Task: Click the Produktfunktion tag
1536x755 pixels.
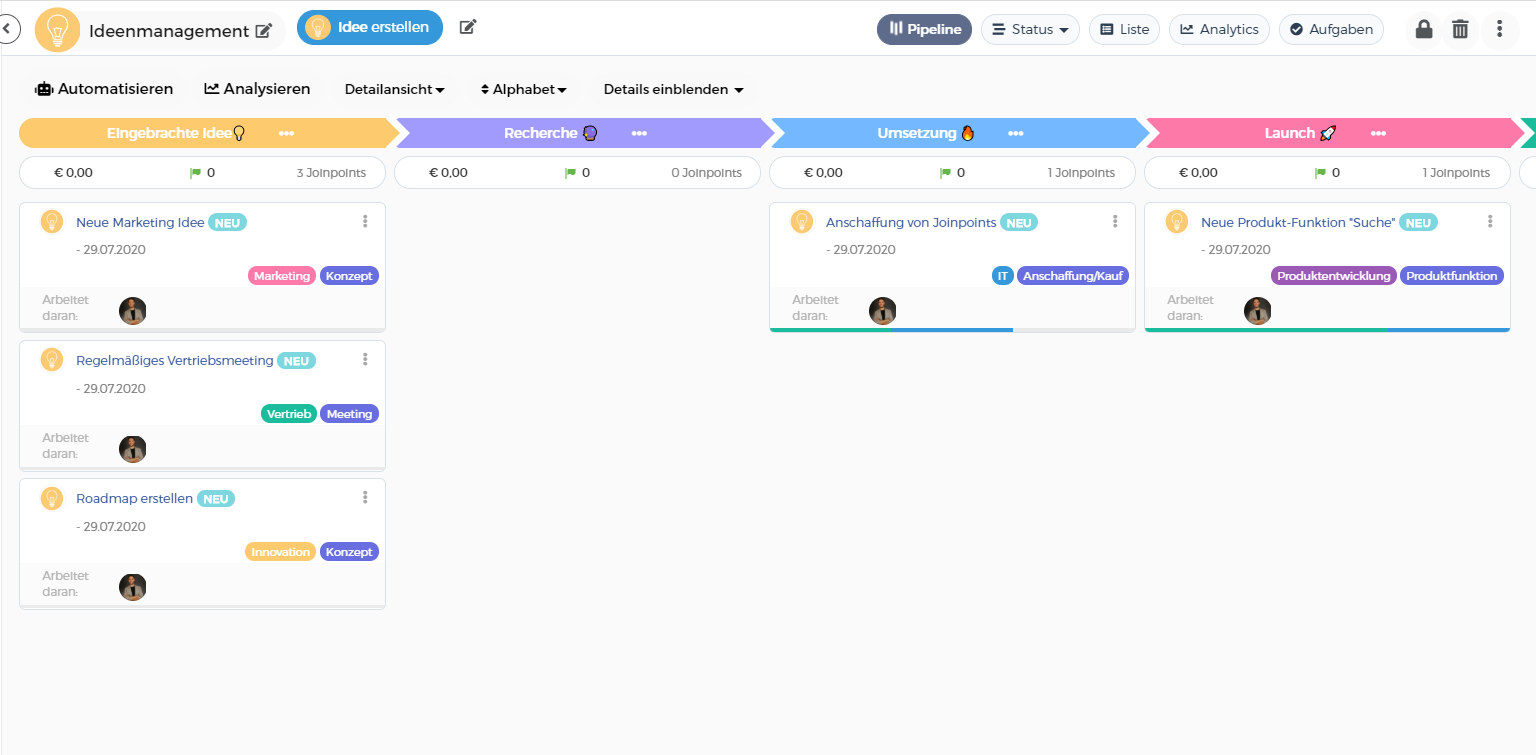Action: coord(1452,276)
